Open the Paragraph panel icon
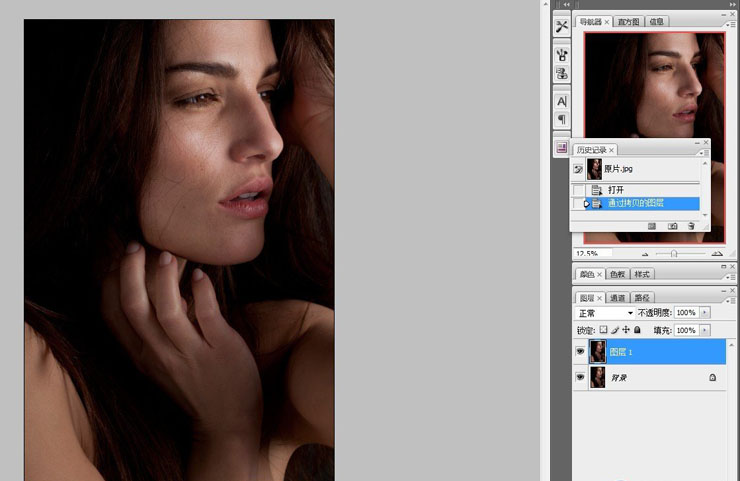The height and width of the screenshot is (481, 740). (562, 119)
